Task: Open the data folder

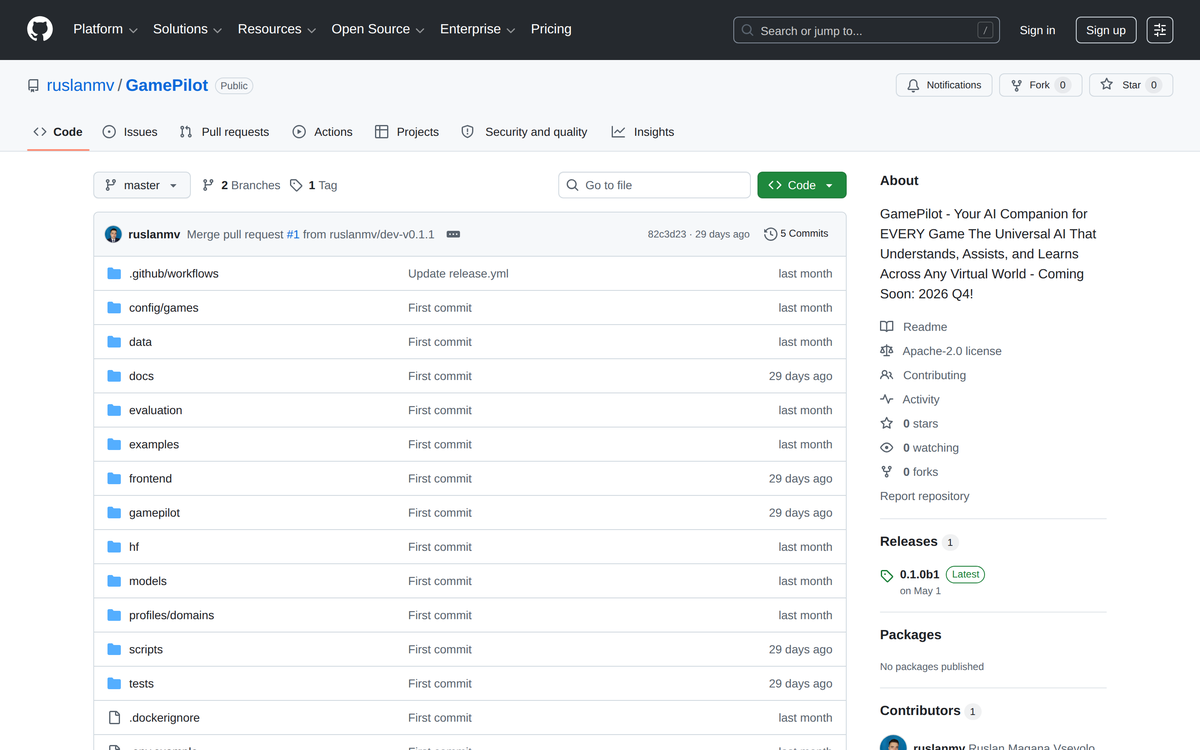Action: [x=141, y=342]
